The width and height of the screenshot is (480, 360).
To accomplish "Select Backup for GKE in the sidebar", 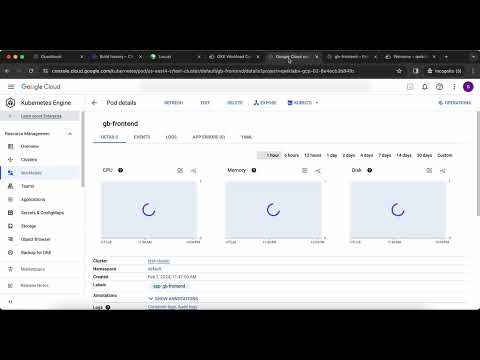I will pyautogui.click(x=36, y=253).
